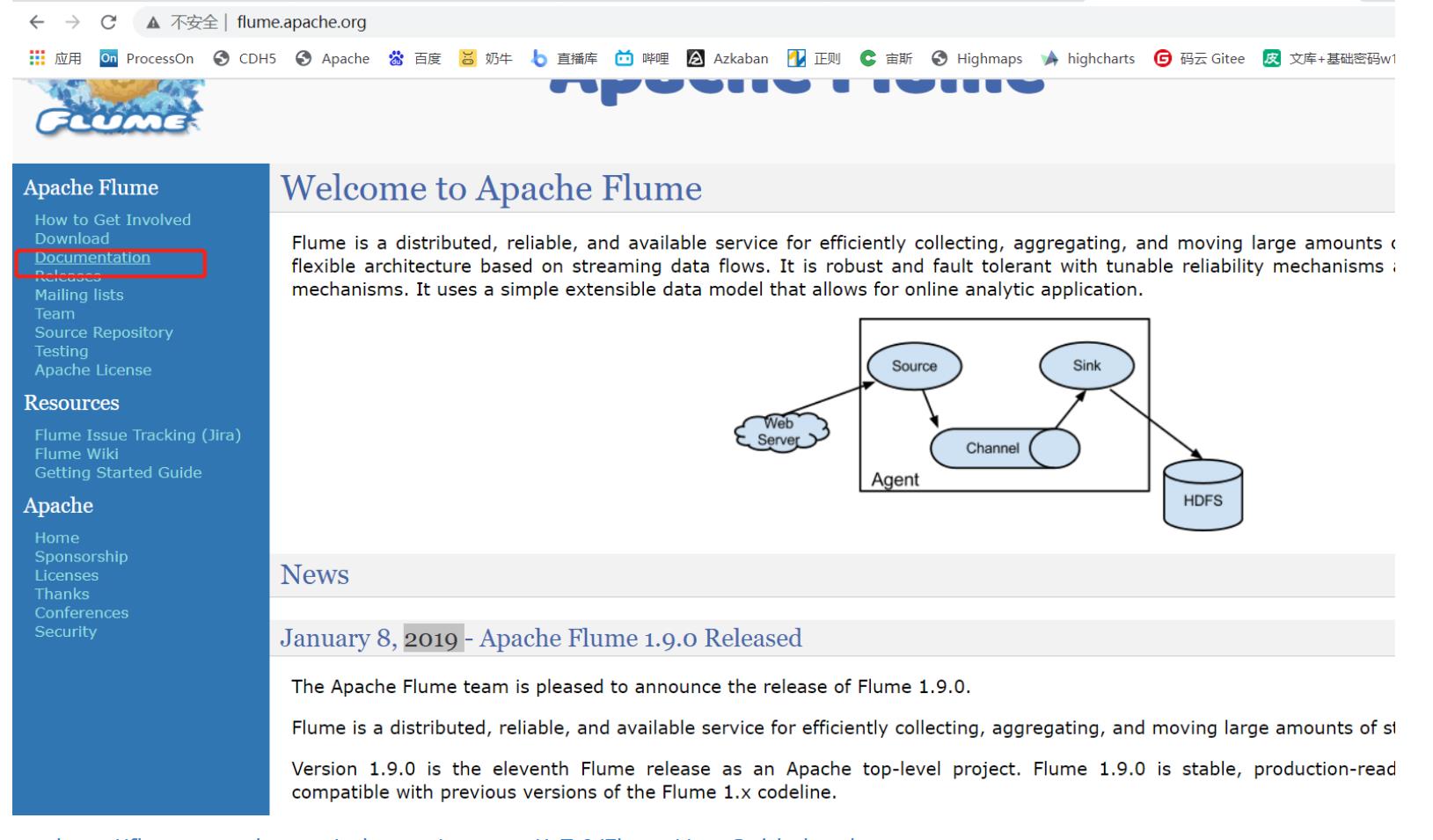Click the browser forward arrow
The height and width of the screenshot is (840, 1433).
pos(72,22)
